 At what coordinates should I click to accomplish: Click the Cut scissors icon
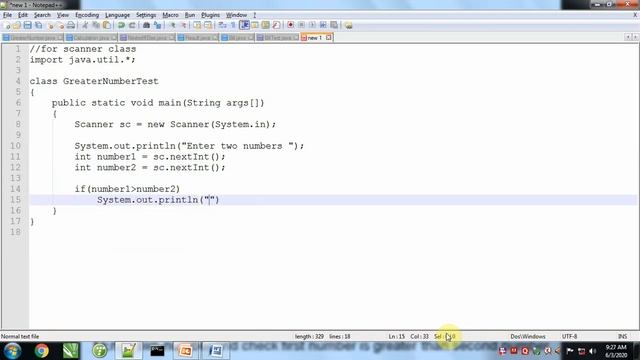click(x=85, y=25)
